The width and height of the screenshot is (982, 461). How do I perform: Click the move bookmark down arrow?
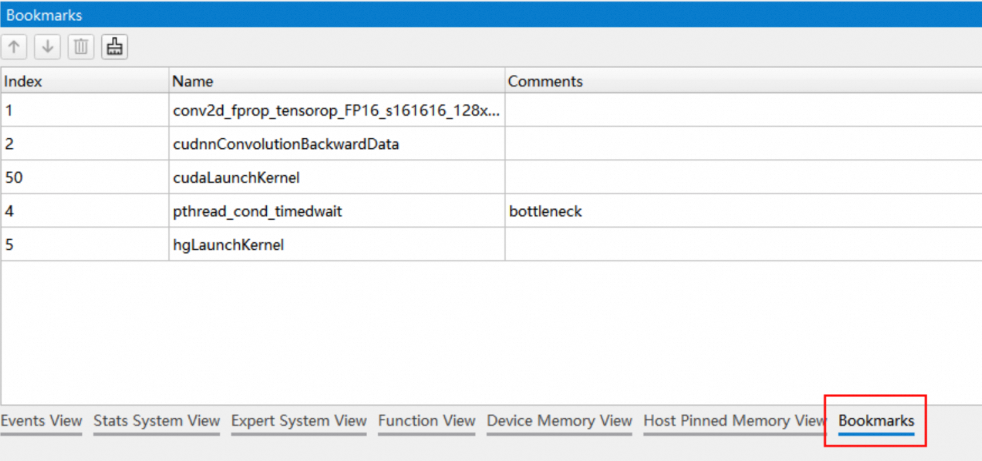(47, 47)
